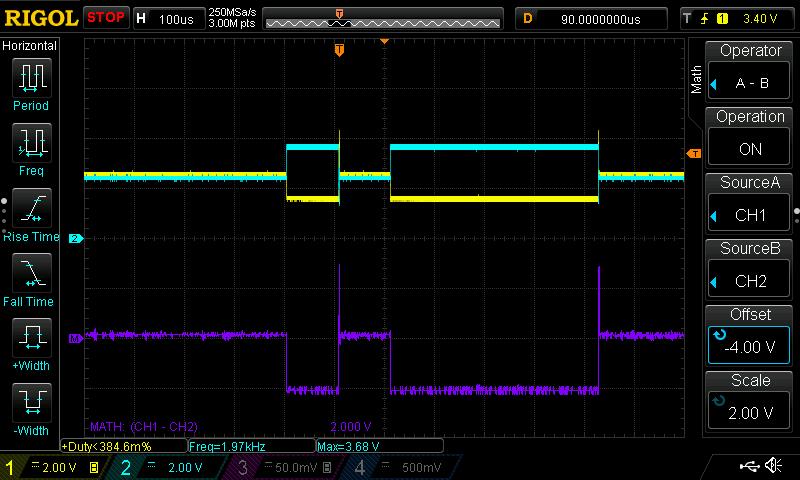Toggle channel 1 at 2.00 V
The height and width of the screenshot is (480, 800).
(50, 467)
